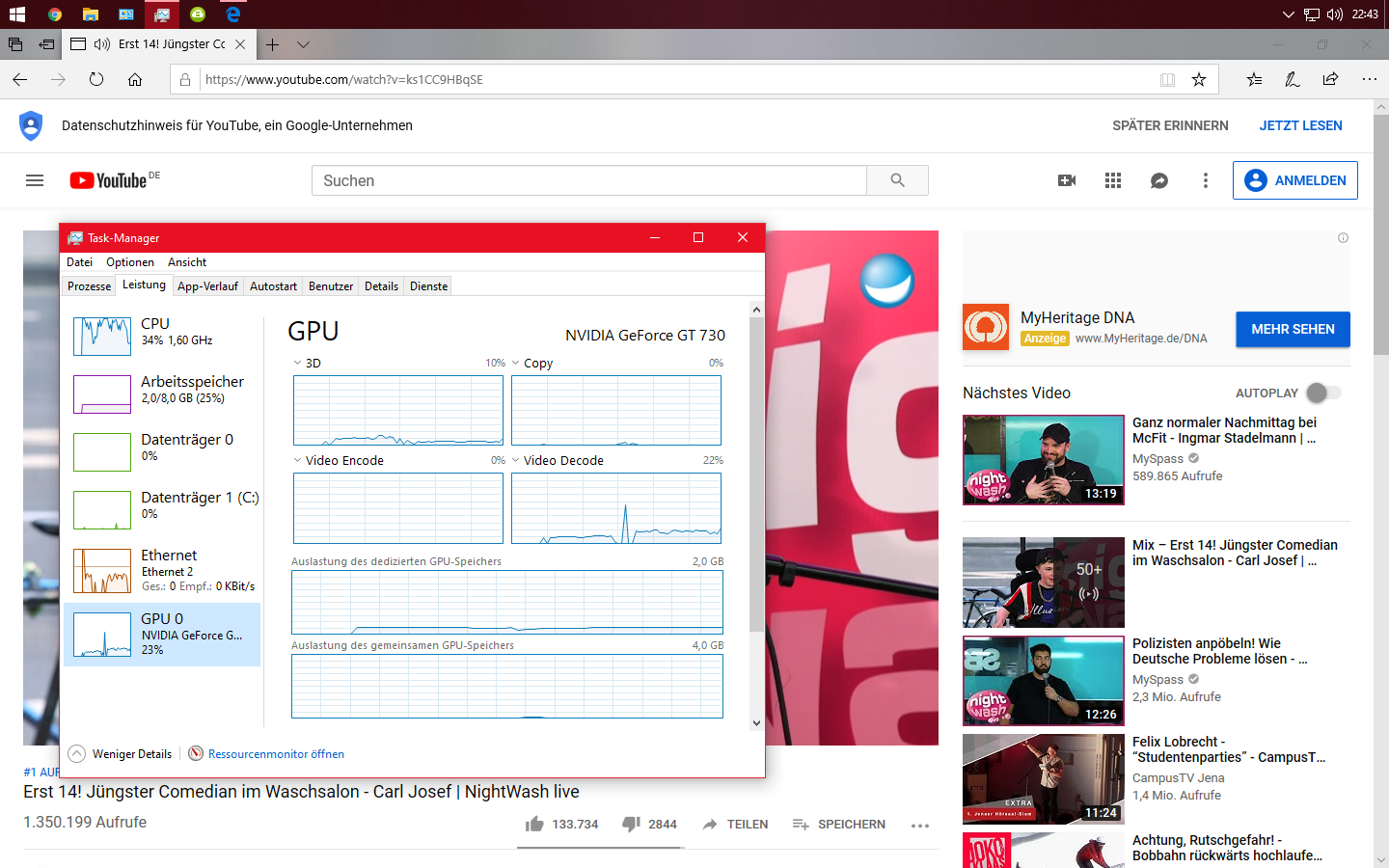
Task: Switch to Prozesse tab
Action: point(90,286)
